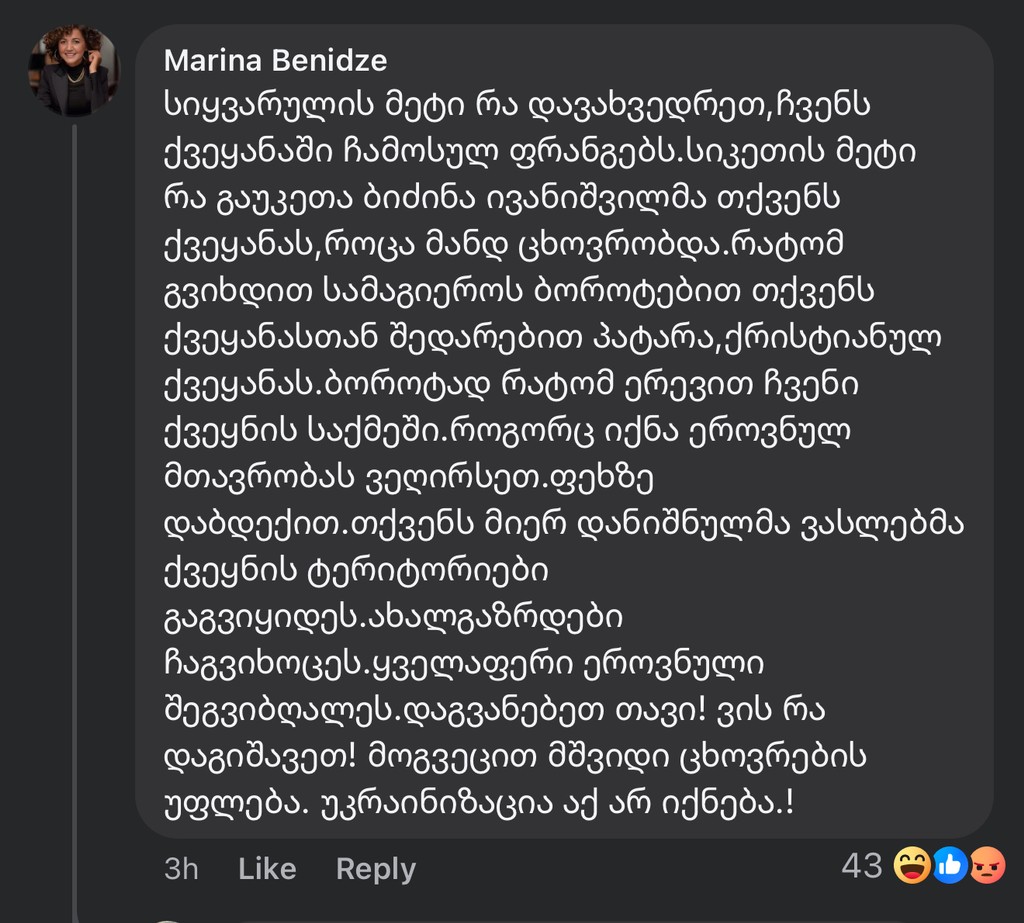The image size is (1024, 923).
Task: Click the laughing Haha reaction emoji
Action: point(912,866)
